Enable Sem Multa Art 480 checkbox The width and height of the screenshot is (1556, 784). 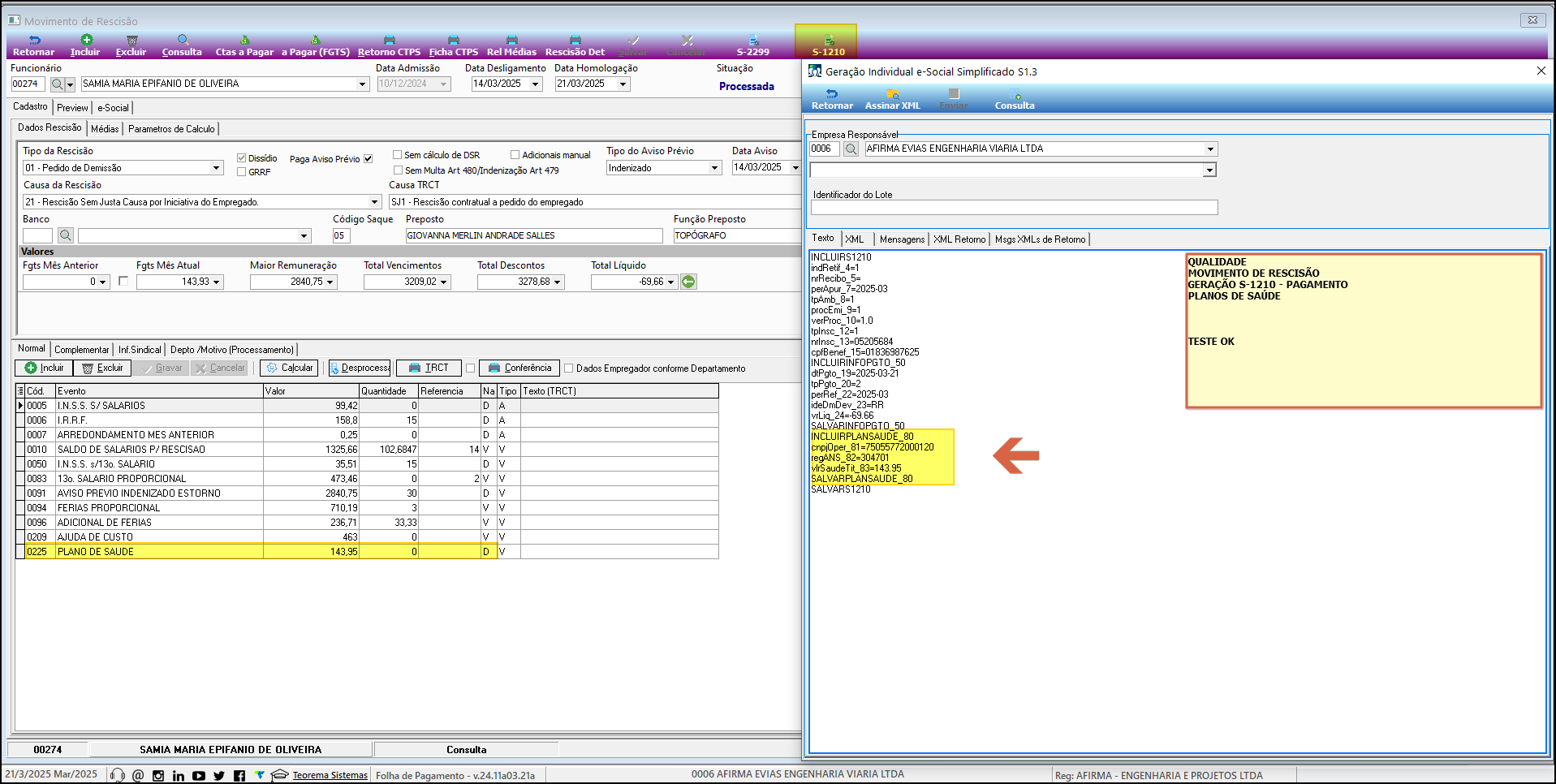click(x=398, y=170)
